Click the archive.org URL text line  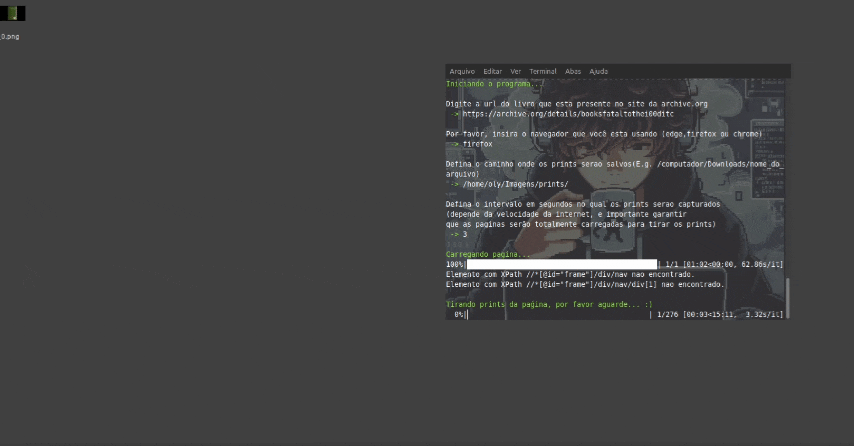568,114
